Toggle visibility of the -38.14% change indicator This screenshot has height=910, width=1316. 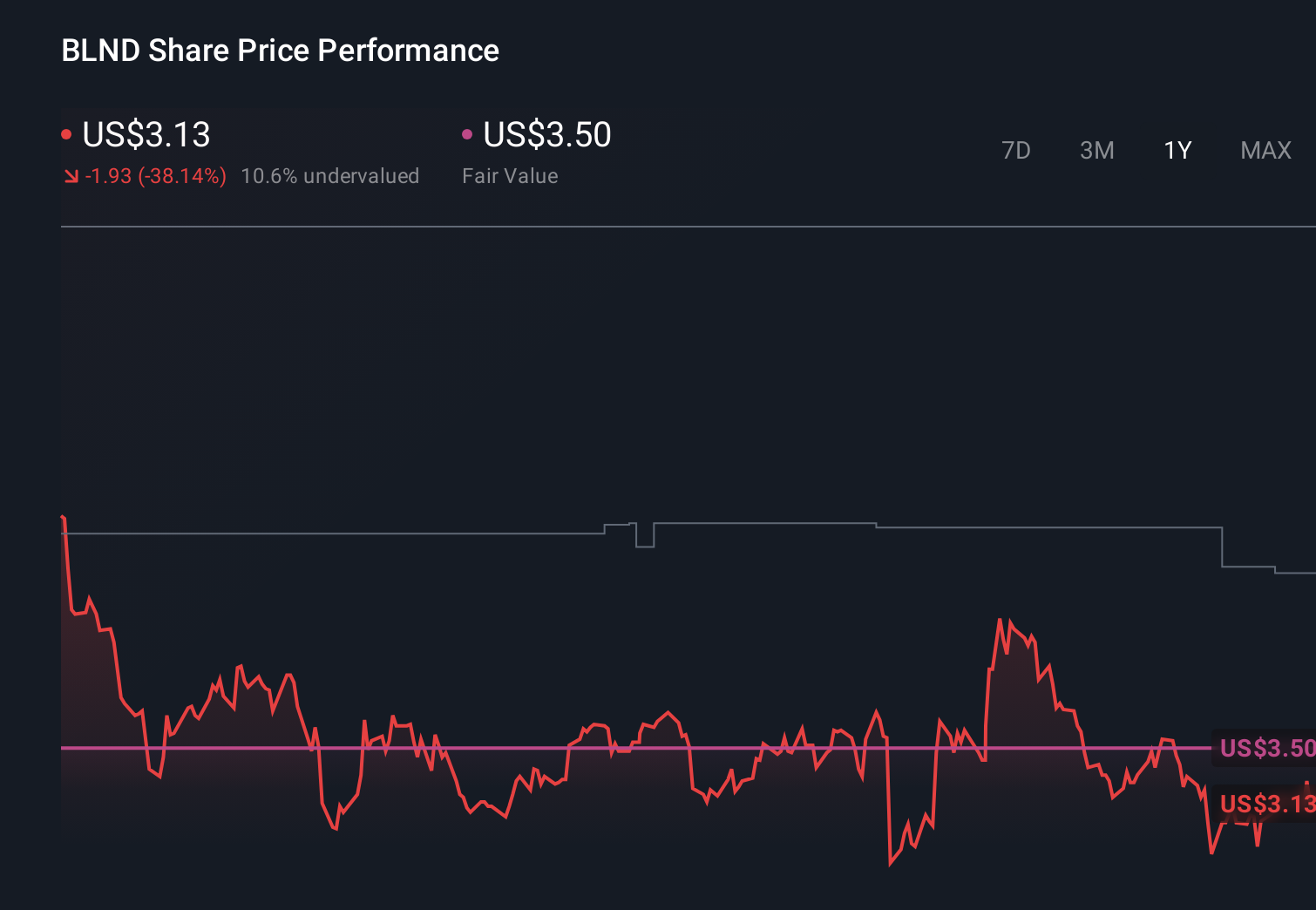tap(155, 175)
